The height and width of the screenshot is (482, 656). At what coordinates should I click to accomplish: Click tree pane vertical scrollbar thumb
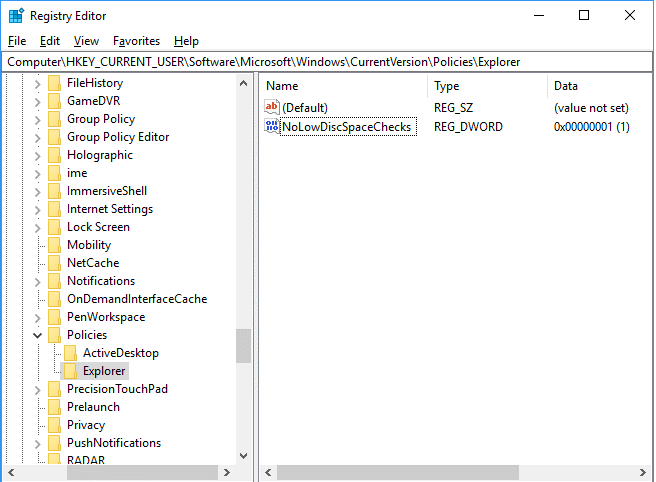coord(243,346)
